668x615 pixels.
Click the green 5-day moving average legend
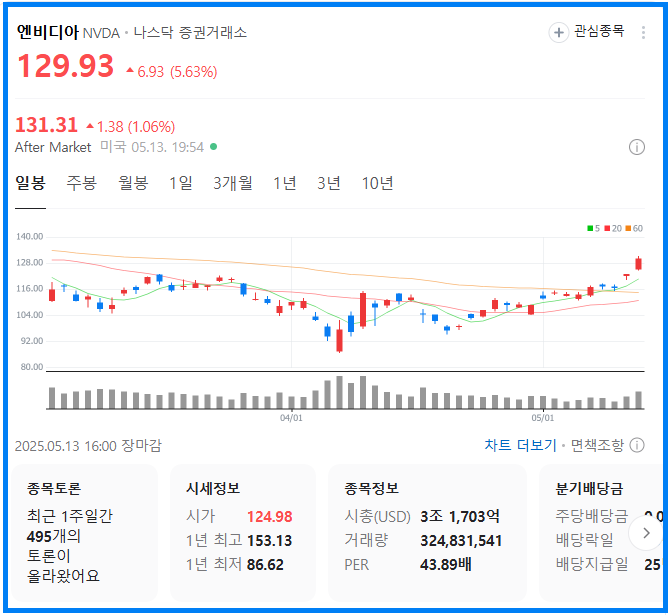(x=593, y=229)
